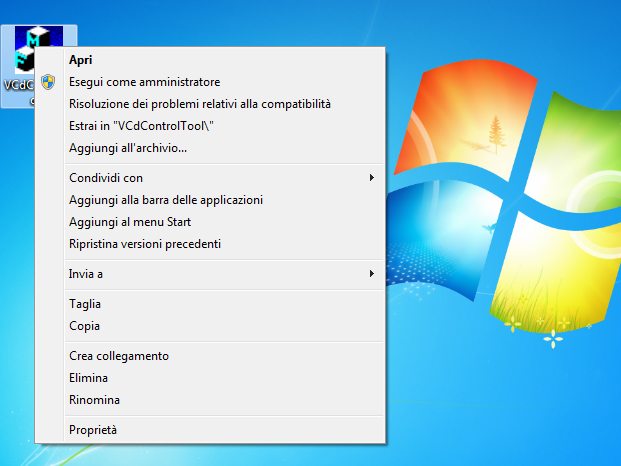Select Risoluzione dei problemi relativi alla compatibilità
The height and width of the screenshot is (466, 621).
199,104
